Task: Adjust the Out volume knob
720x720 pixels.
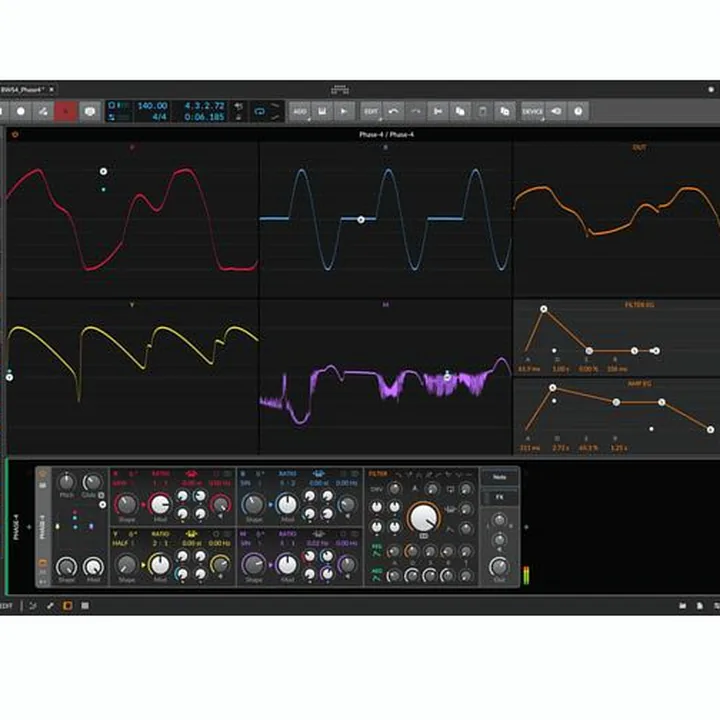Action: [499, 567]
